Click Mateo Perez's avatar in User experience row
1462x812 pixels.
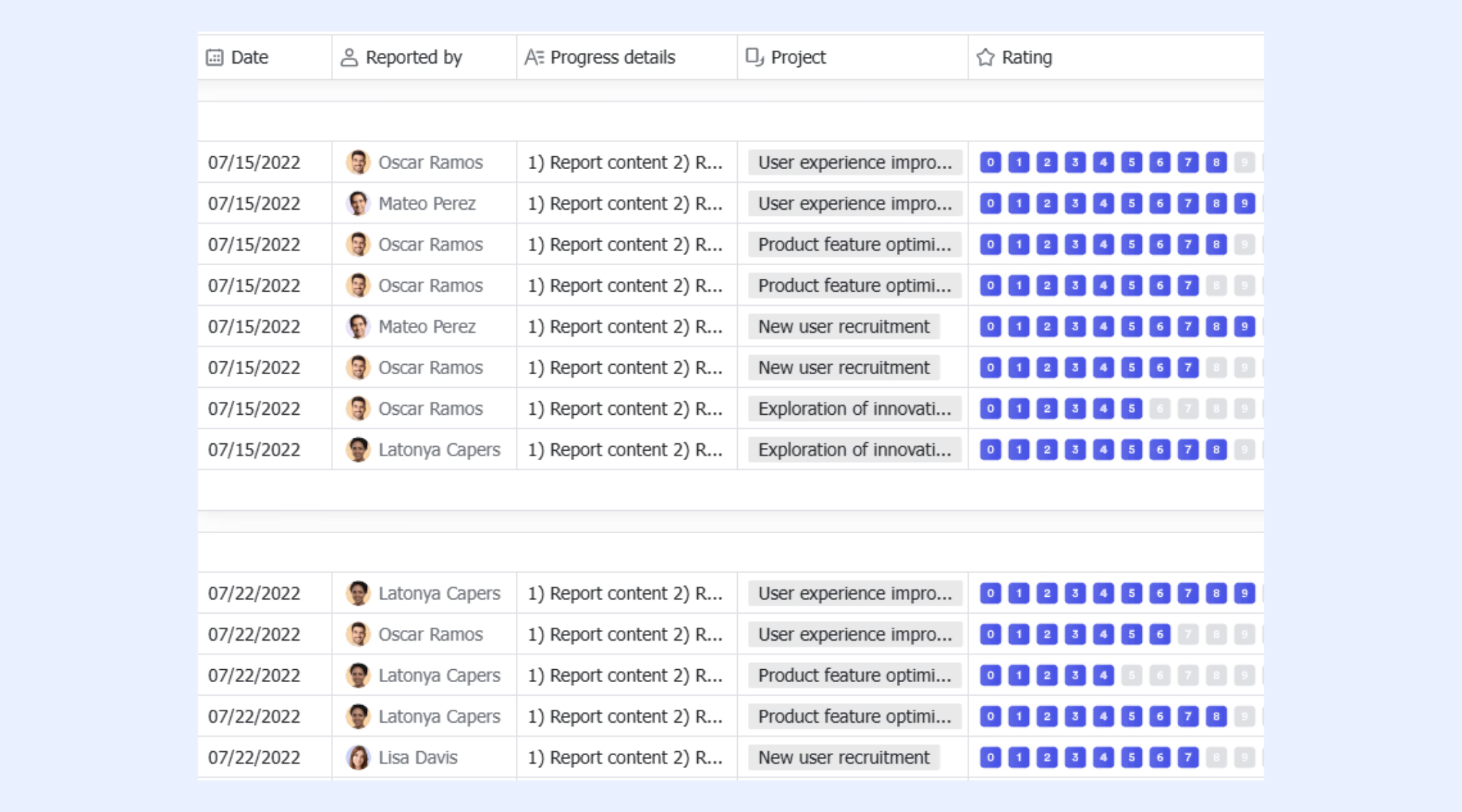[x=358, y=203]
